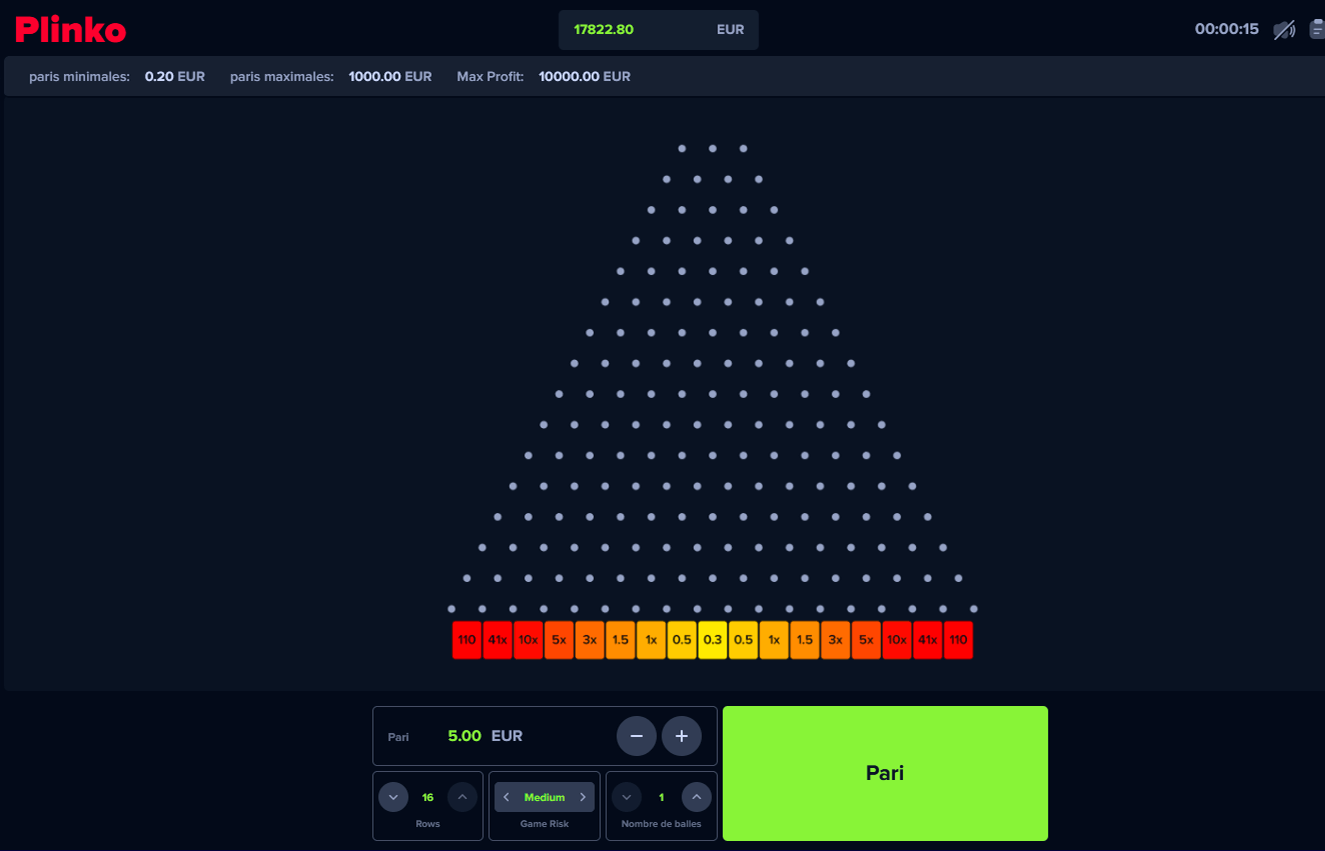The image size is (1325, 851).
Task: Place the bet with the green Pari button
Action: click(x=885, y=773)
